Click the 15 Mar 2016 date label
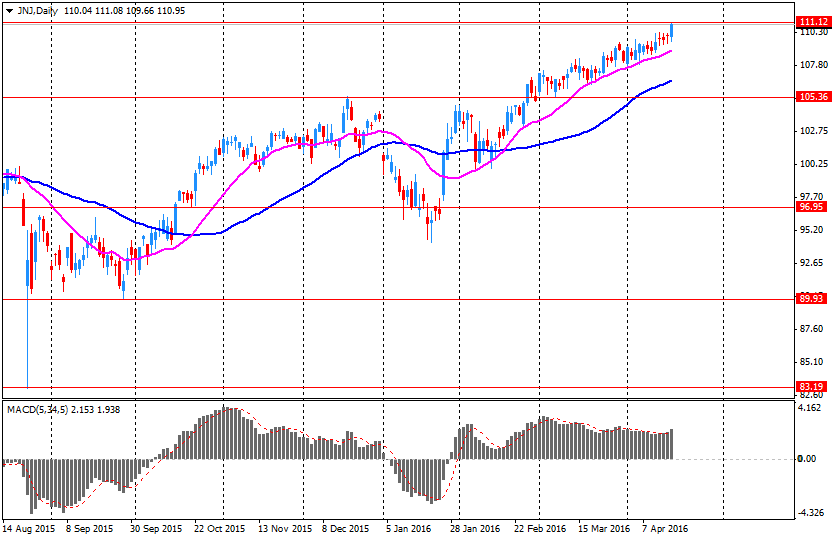The width and height of the screenshot is (834, 537). [x=604, y=529]
